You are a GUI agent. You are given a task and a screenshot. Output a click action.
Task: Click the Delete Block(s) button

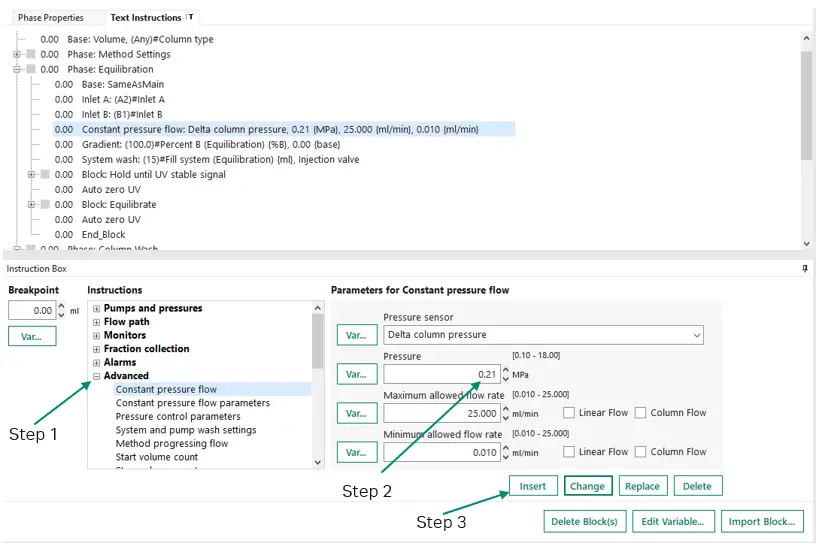[584, 521]
